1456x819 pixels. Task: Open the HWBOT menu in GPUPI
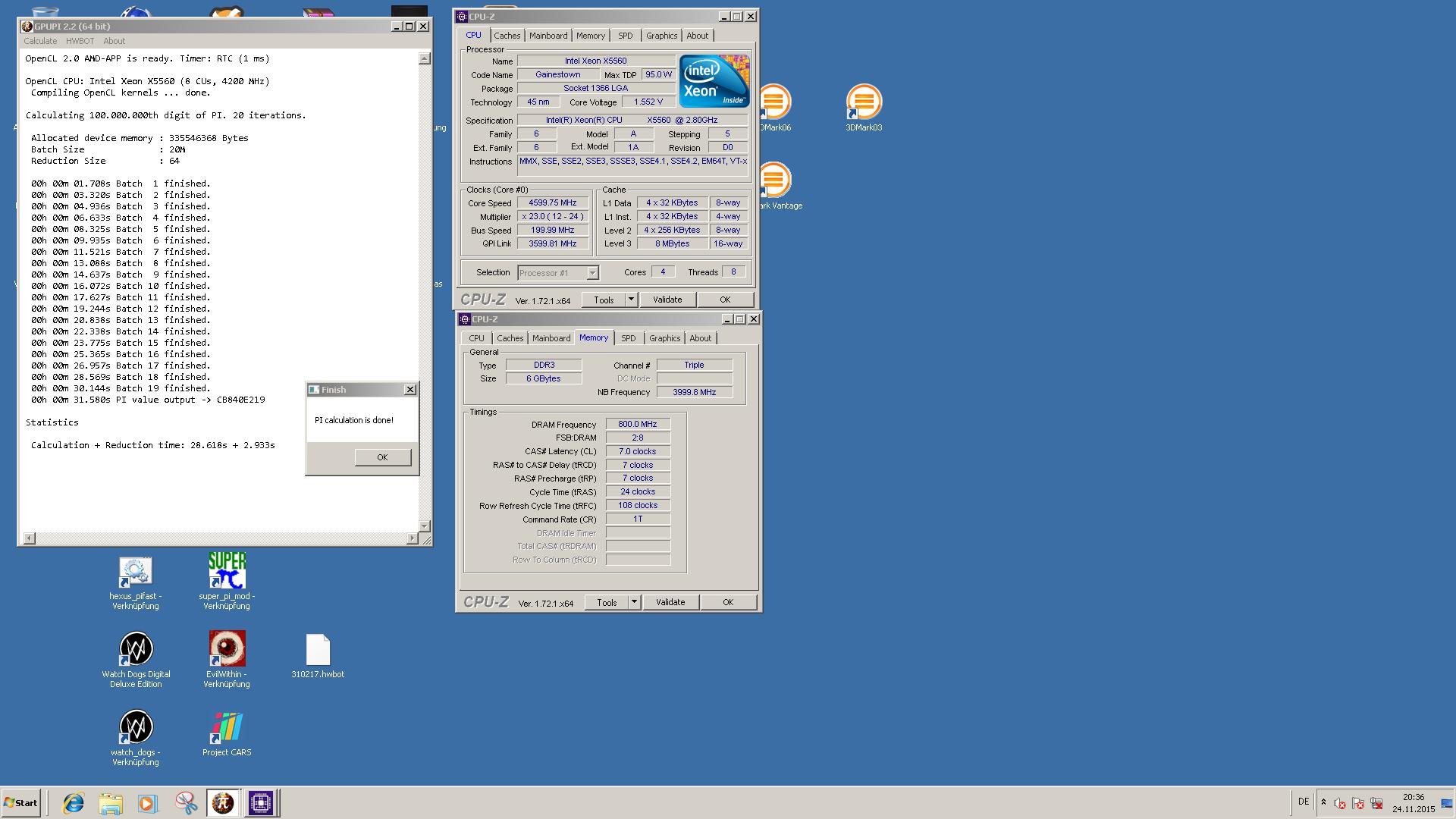[x=80, y=41]
